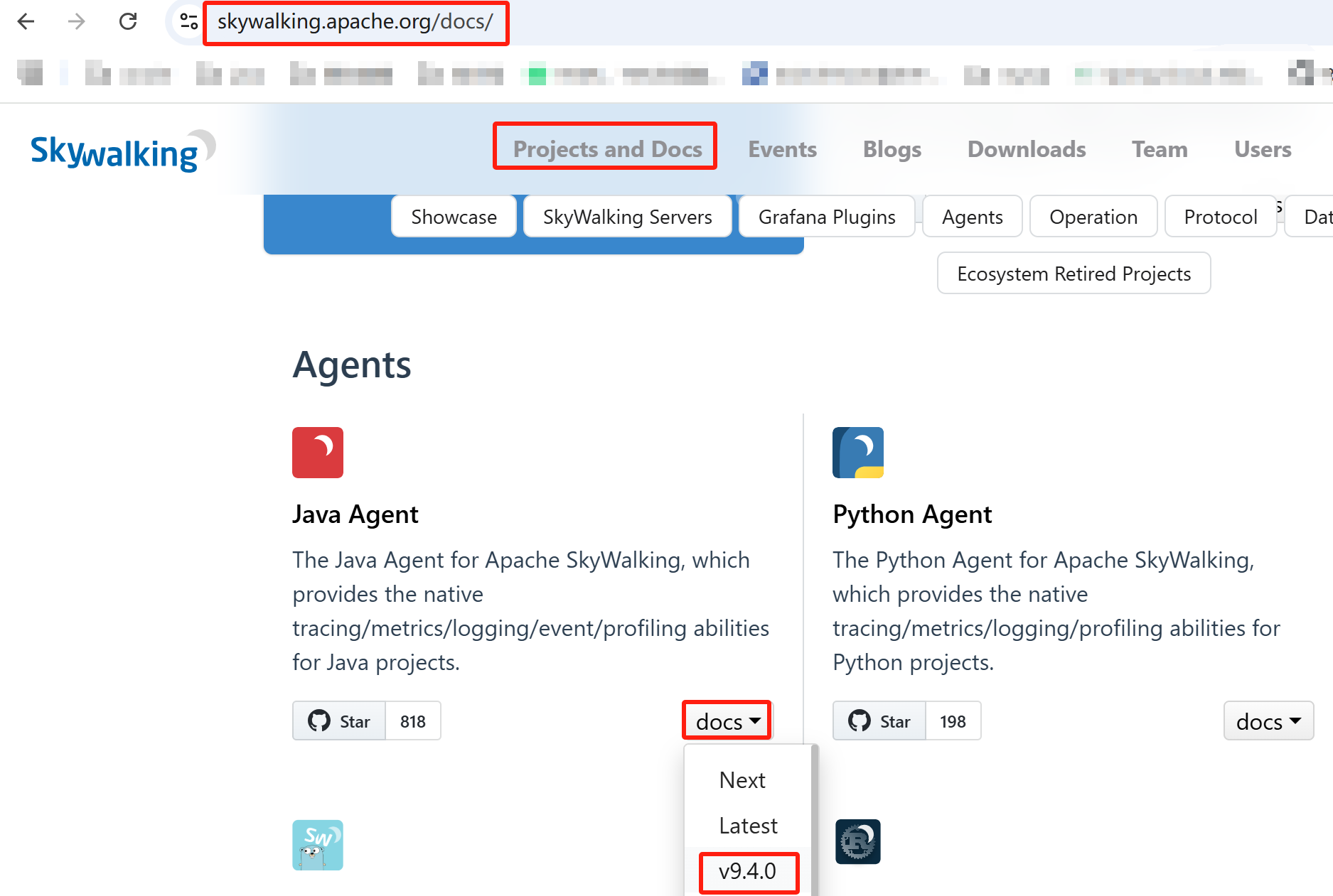Star the Java Agent on GitHub
Viewport: 1333px width, 896px height.
339,721
